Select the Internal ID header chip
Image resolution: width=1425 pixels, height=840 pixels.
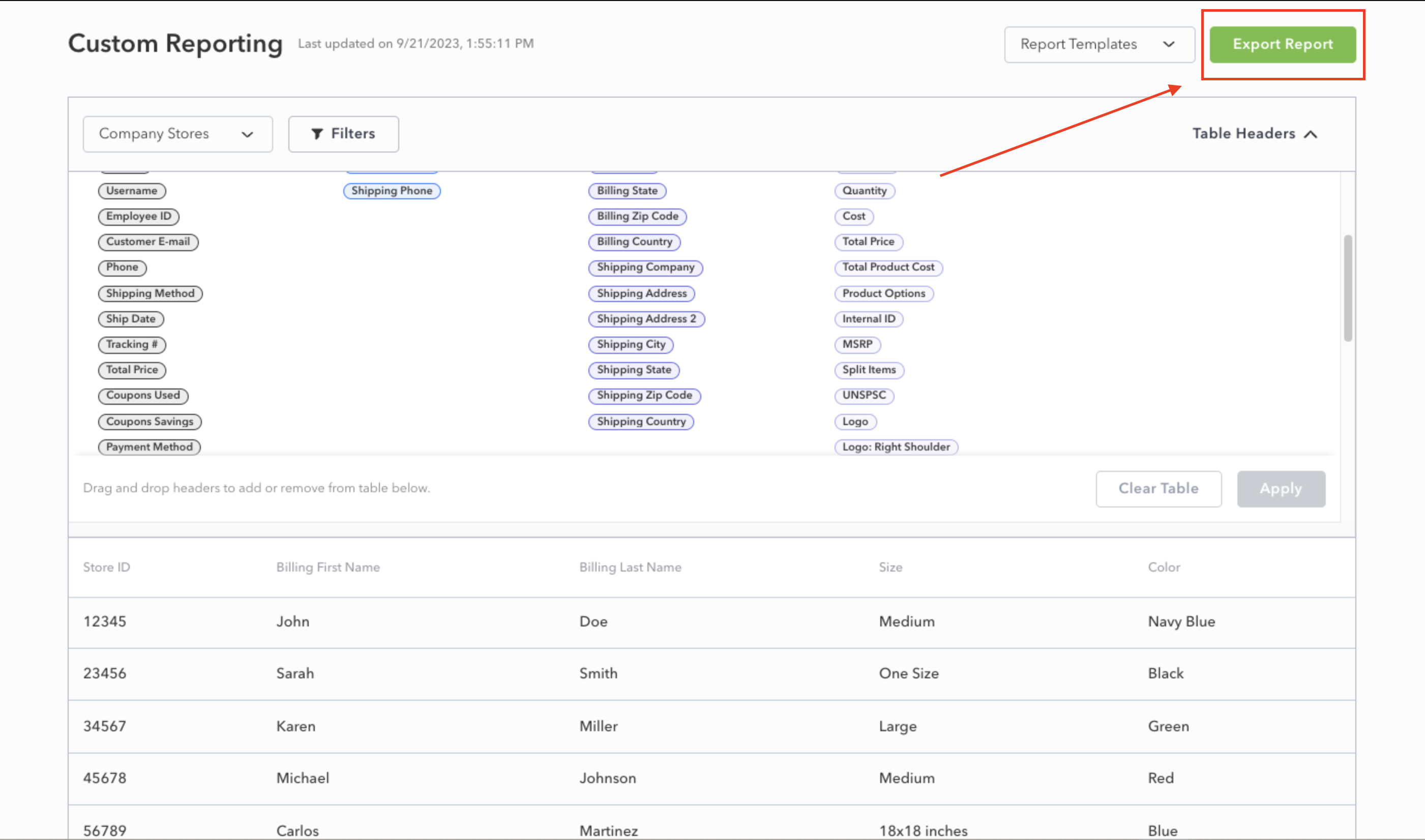(869, 319)
